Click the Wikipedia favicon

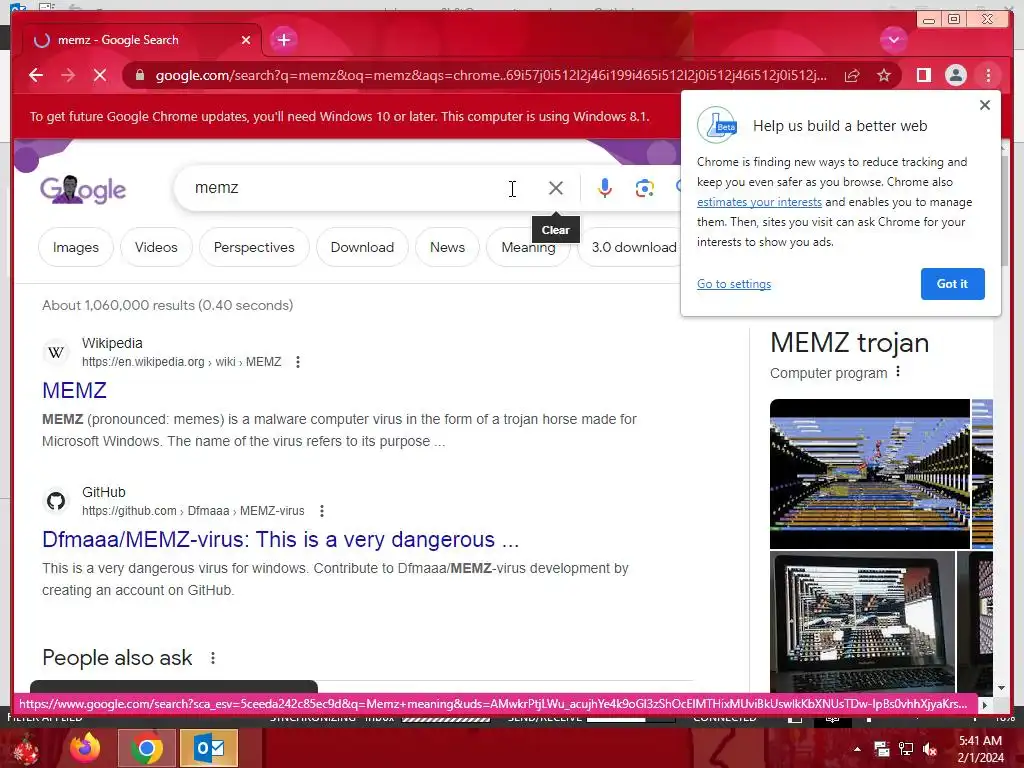tap(56, 353)
